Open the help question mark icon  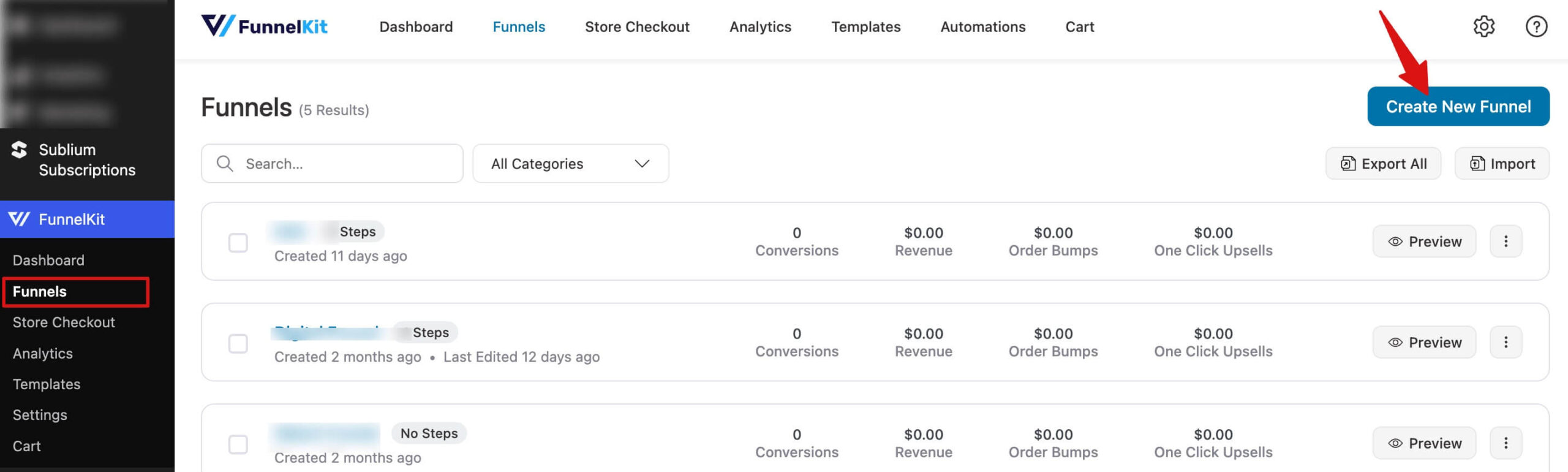1536,26
